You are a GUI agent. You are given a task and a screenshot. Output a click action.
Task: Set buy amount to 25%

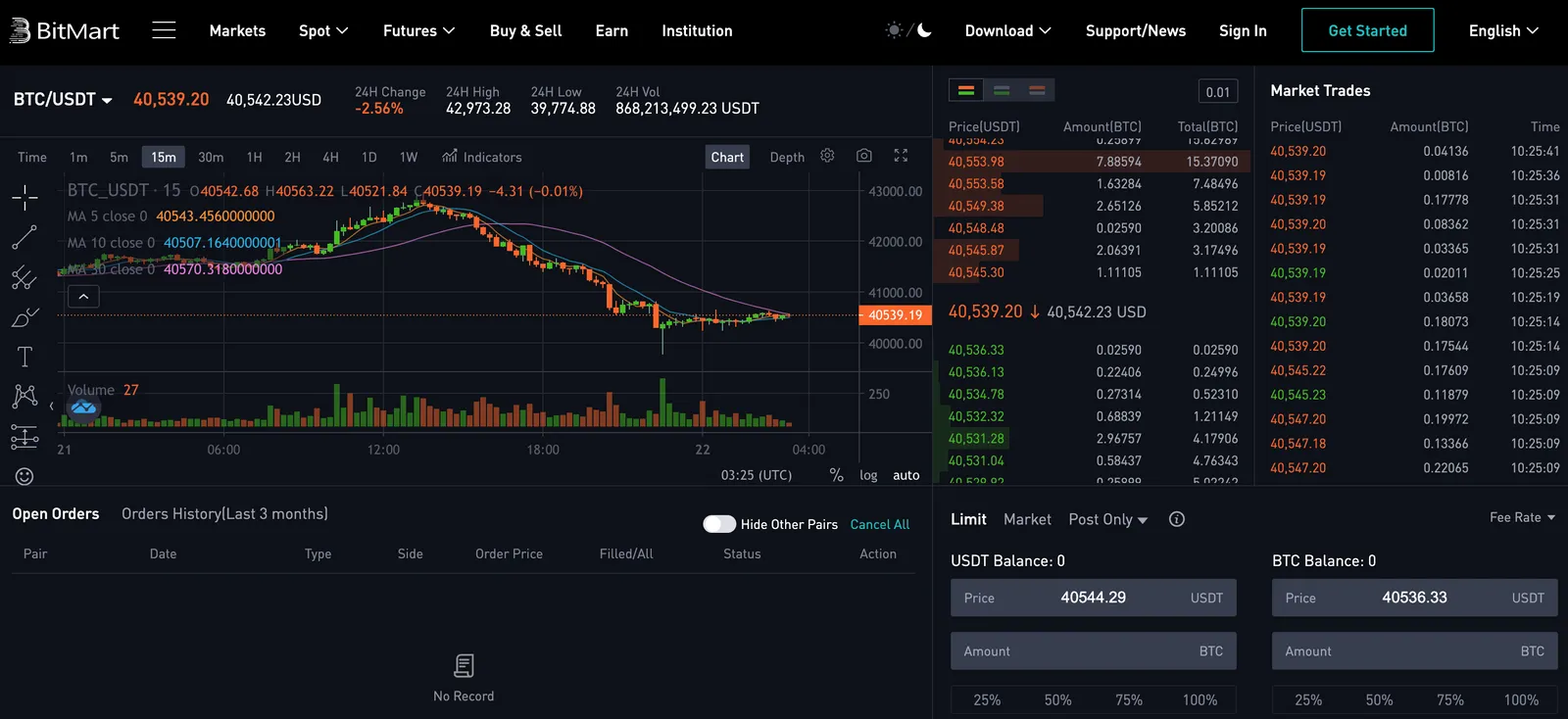click(x=987, y=699)
